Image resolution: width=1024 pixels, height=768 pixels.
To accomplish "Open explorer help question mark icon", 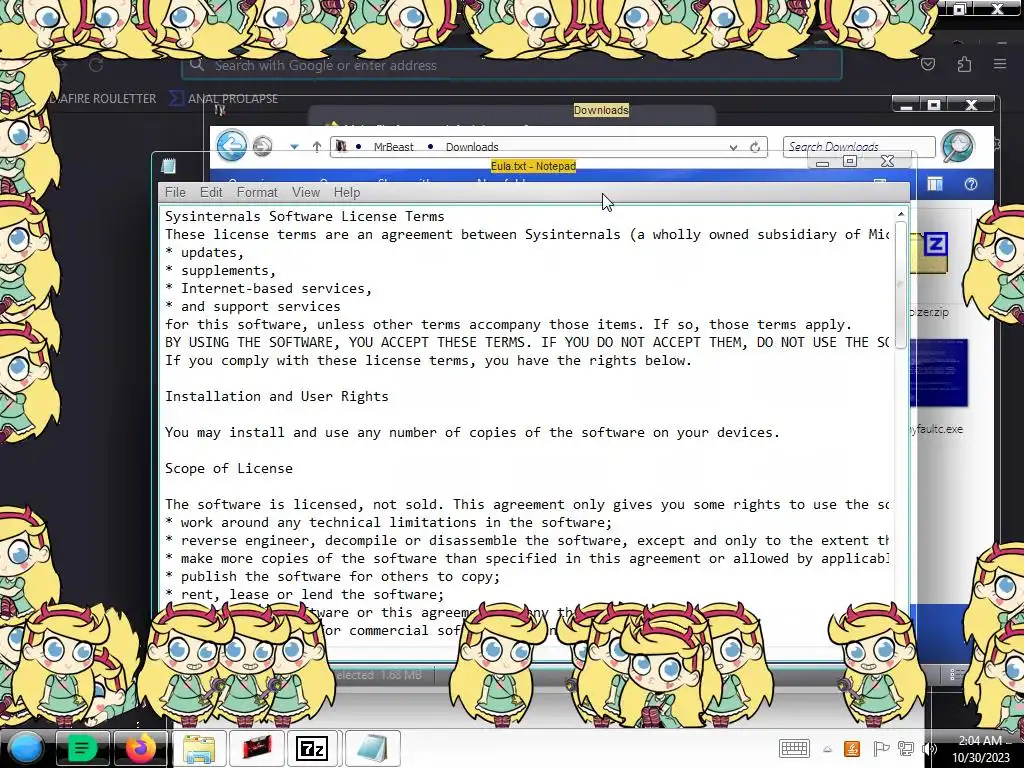I will pos(970,185).
